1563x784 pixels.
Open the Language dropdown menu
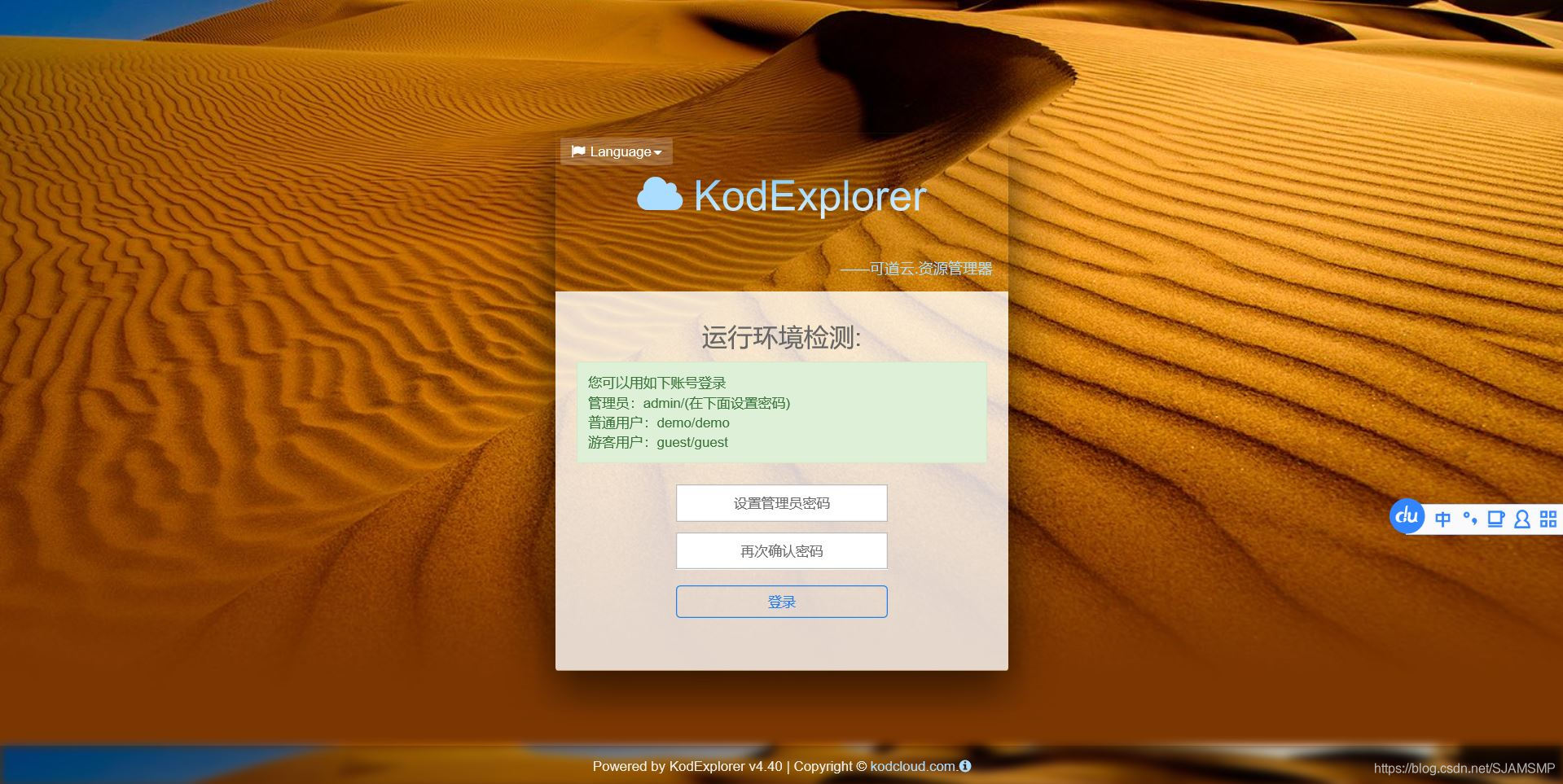click(x=617, y=151)
